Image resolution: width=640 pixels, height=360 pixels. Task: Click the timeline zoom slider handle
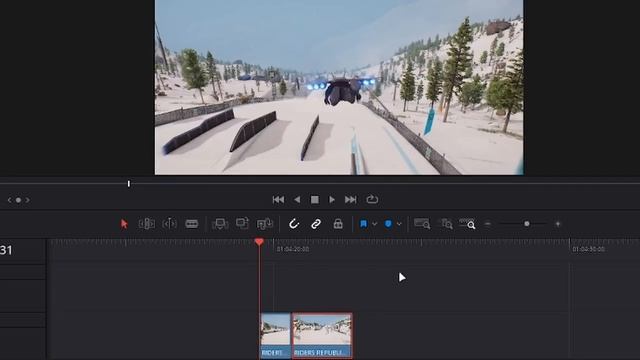click(527, 224)
